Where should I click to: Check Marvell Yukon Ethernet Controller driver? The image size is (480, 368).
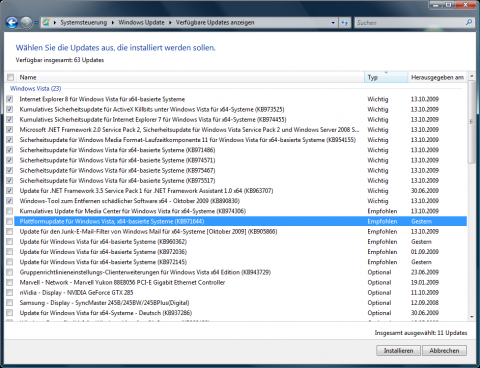[x=10, y=282]
